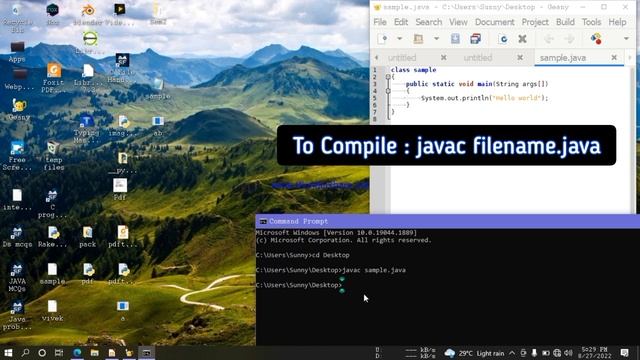The width and height of the screenshot is (640, 360).
Task: Click the 'javac sample.java' command line text
Action: (374, 270)
